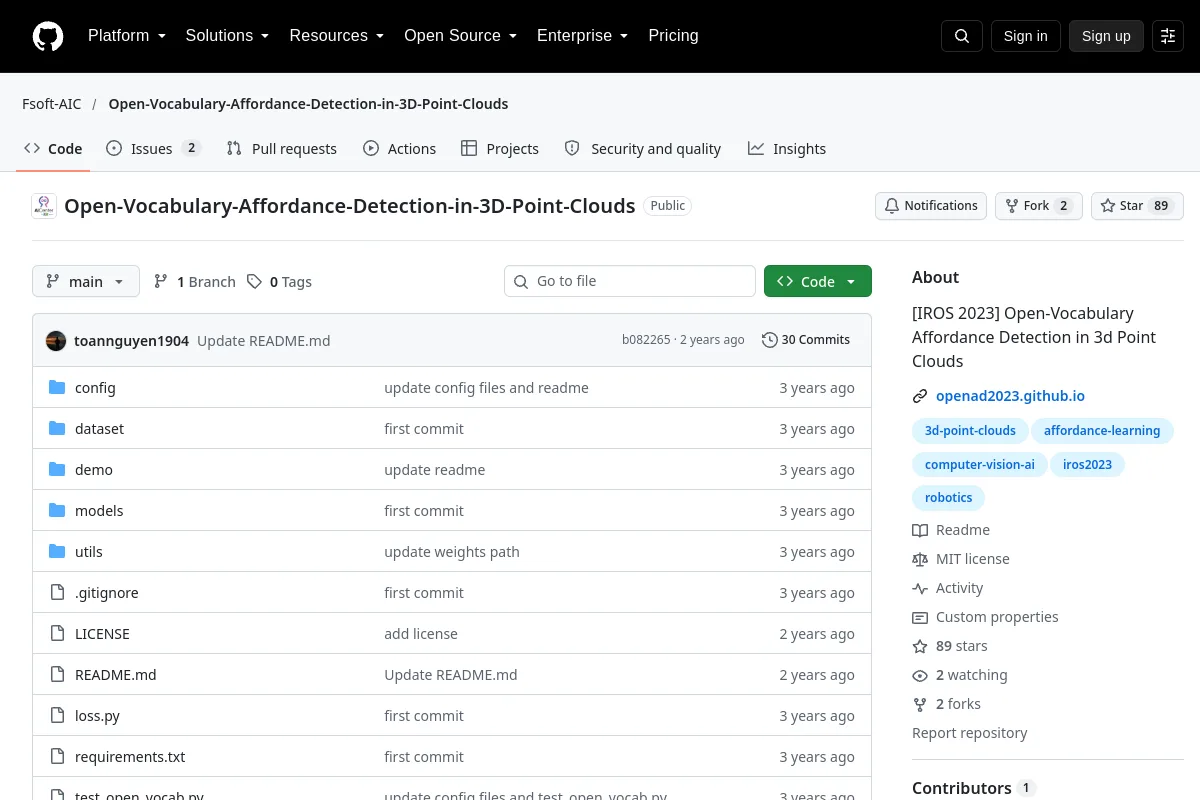Open the Pull requests tab
This screenshot has width=1200, height=800.
[x=282, y=149]
